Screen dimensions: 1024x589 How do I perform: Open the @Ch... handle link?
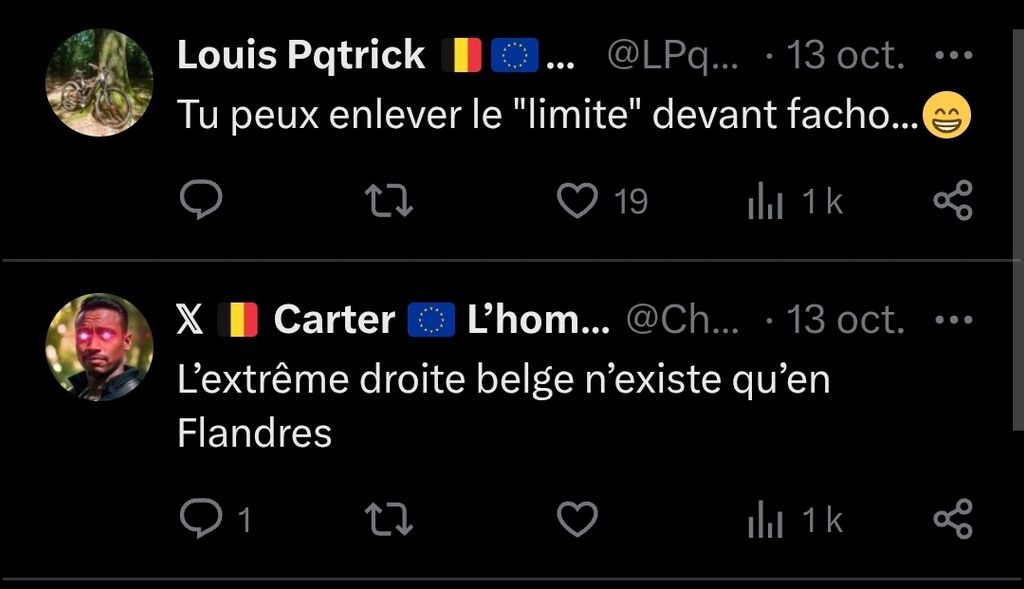tap(682, 321)
